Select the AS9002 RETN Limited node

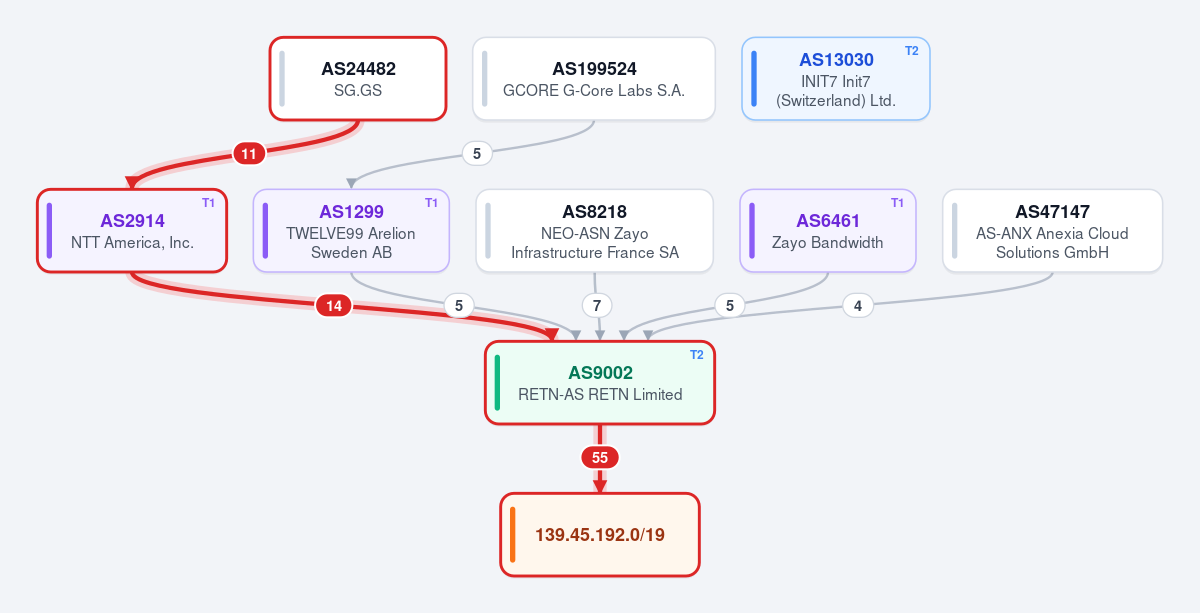coord(600,383)
